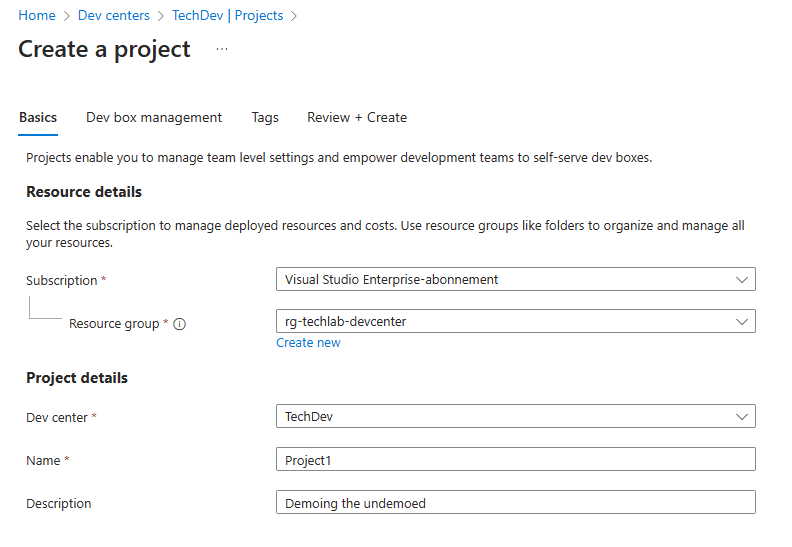
Task: Expand the Dev center dropdown
Action: (515, 416)
